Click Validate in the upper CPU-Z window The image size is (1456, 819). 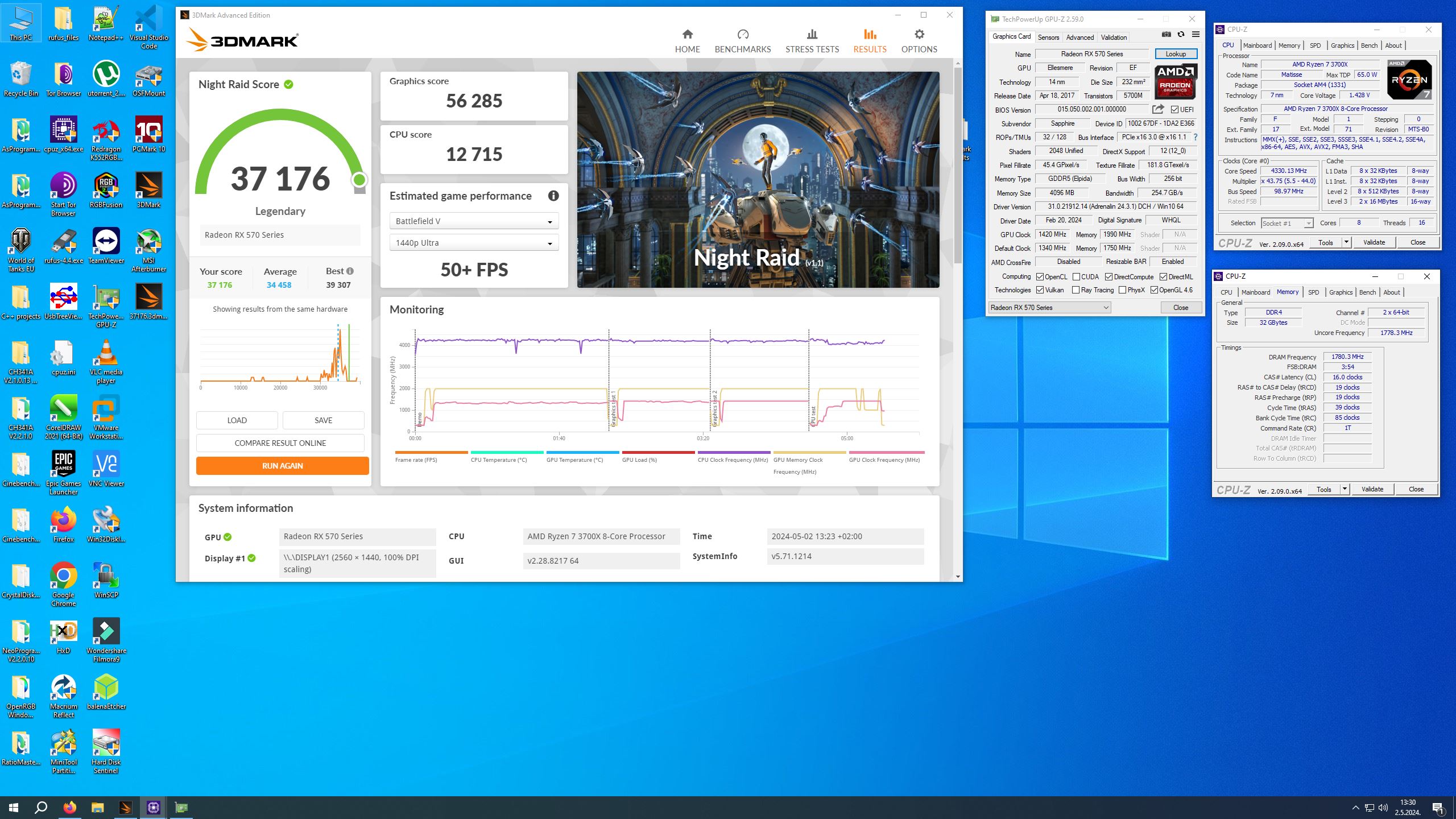1374,242
